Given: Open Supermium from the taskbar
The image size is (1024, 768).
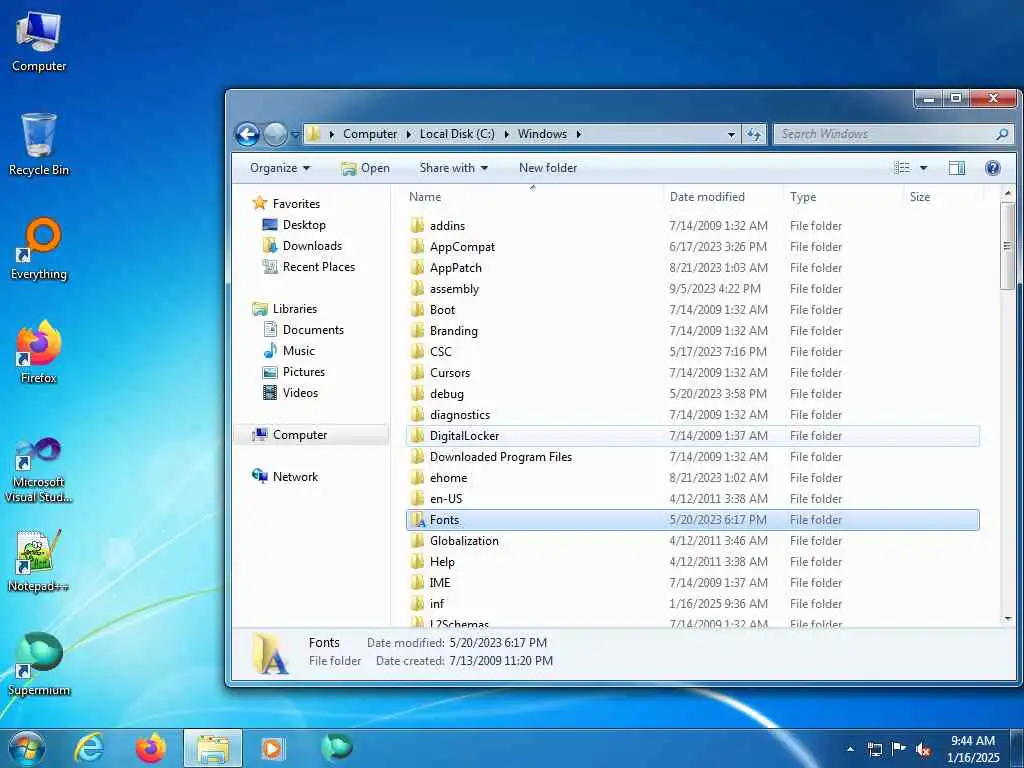Looking at the screenshot, I should click(x=337, y=747).
